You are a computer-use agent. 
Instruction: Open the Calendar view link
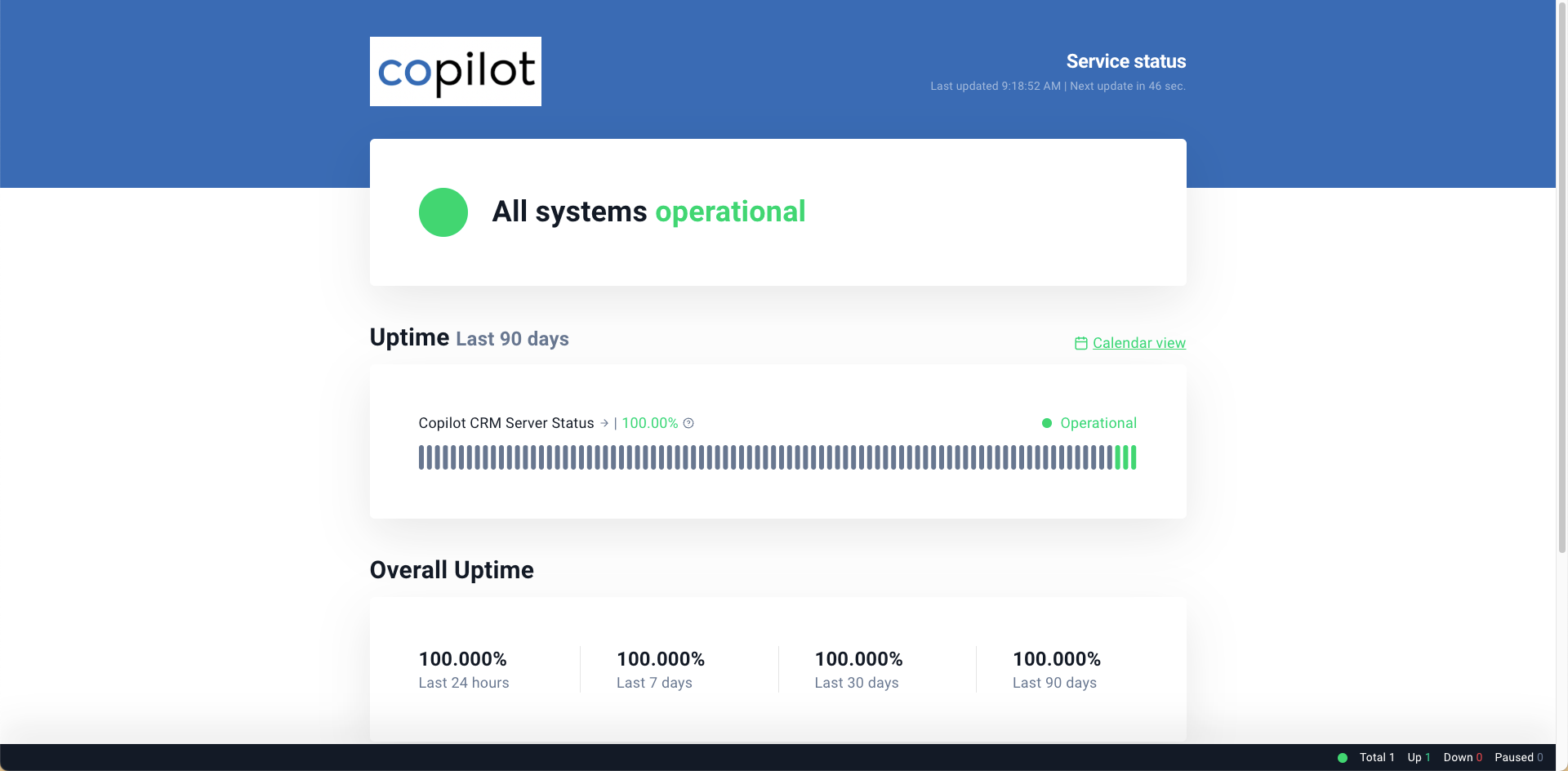[x=1138, y=343]
